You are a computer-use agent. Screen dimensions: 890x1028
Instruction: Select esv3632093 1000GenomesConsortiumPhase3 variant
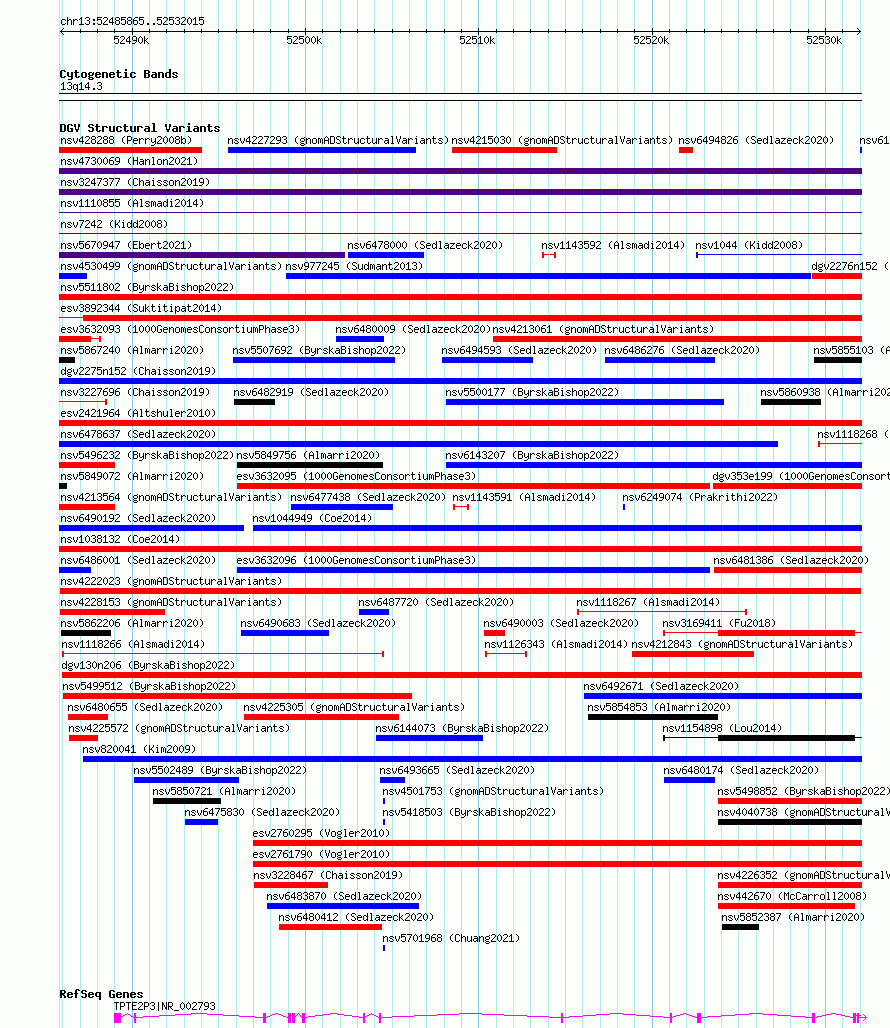click(79, 339)
